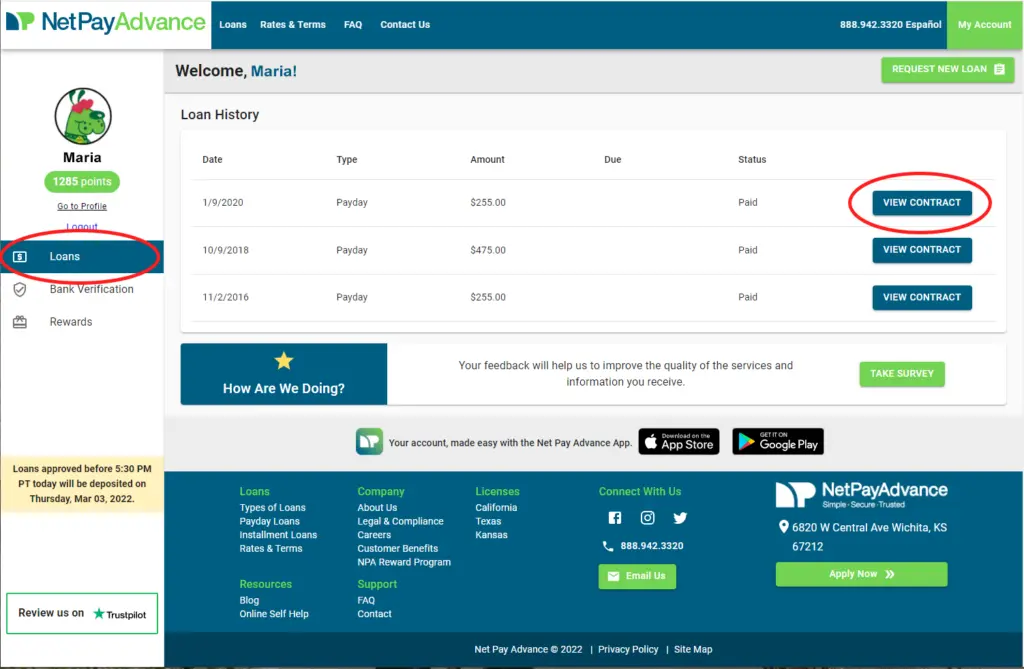Open Legal & Compliance footer link

pos(400,521)
